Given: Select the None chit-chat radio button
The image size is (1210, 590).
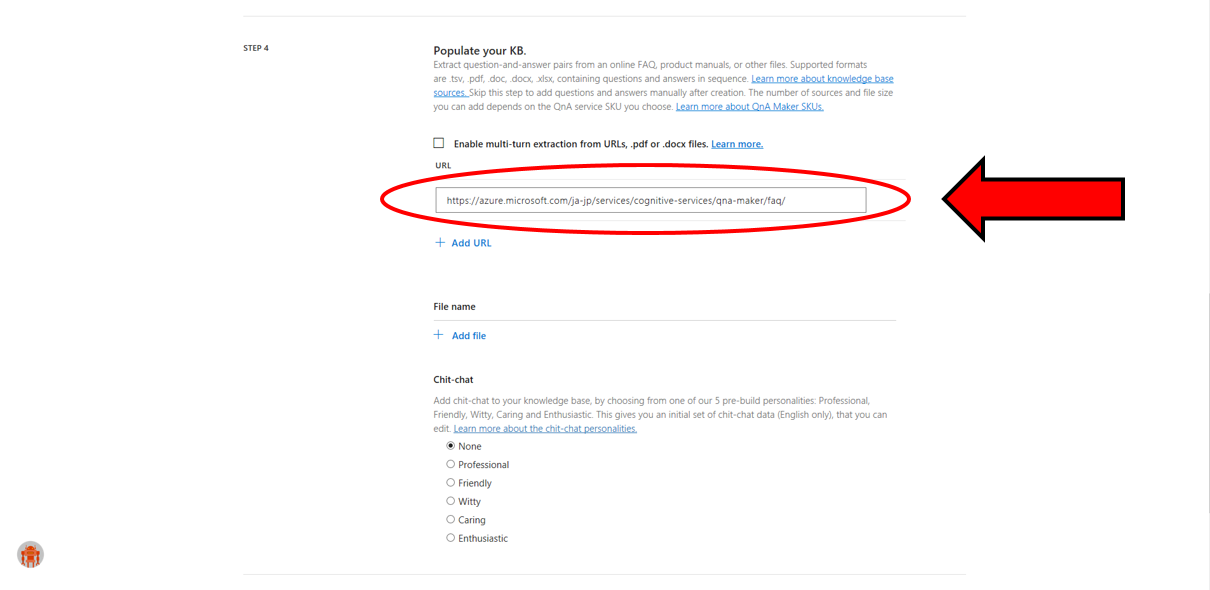Looking at the screenshot, I should point(450,446).
